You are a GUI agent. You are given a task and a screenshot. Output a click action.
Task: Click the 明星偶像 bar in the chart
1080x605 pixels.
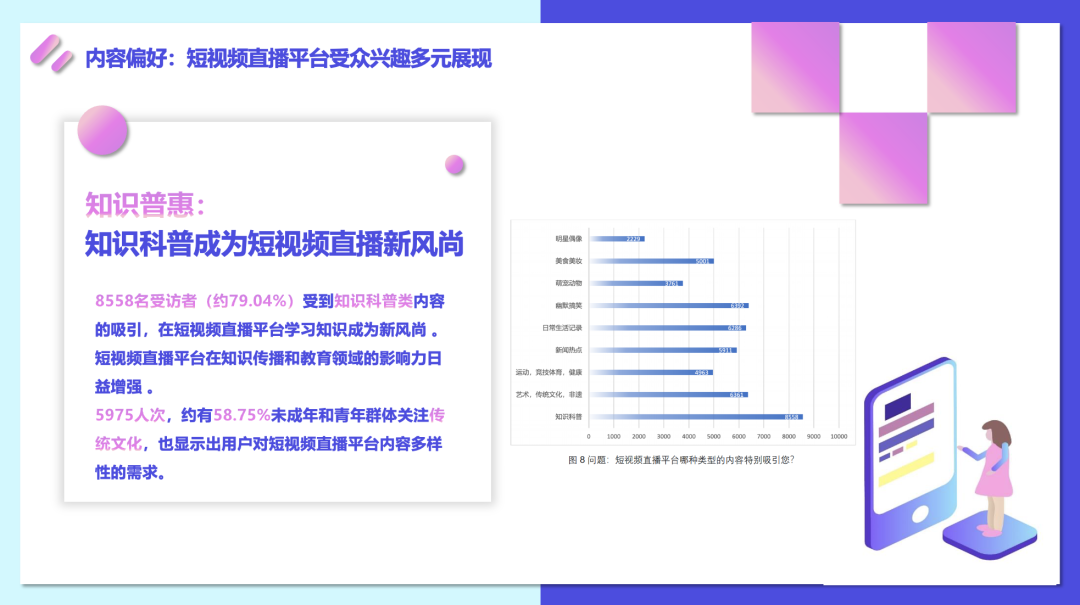click(x=616, y=239)
